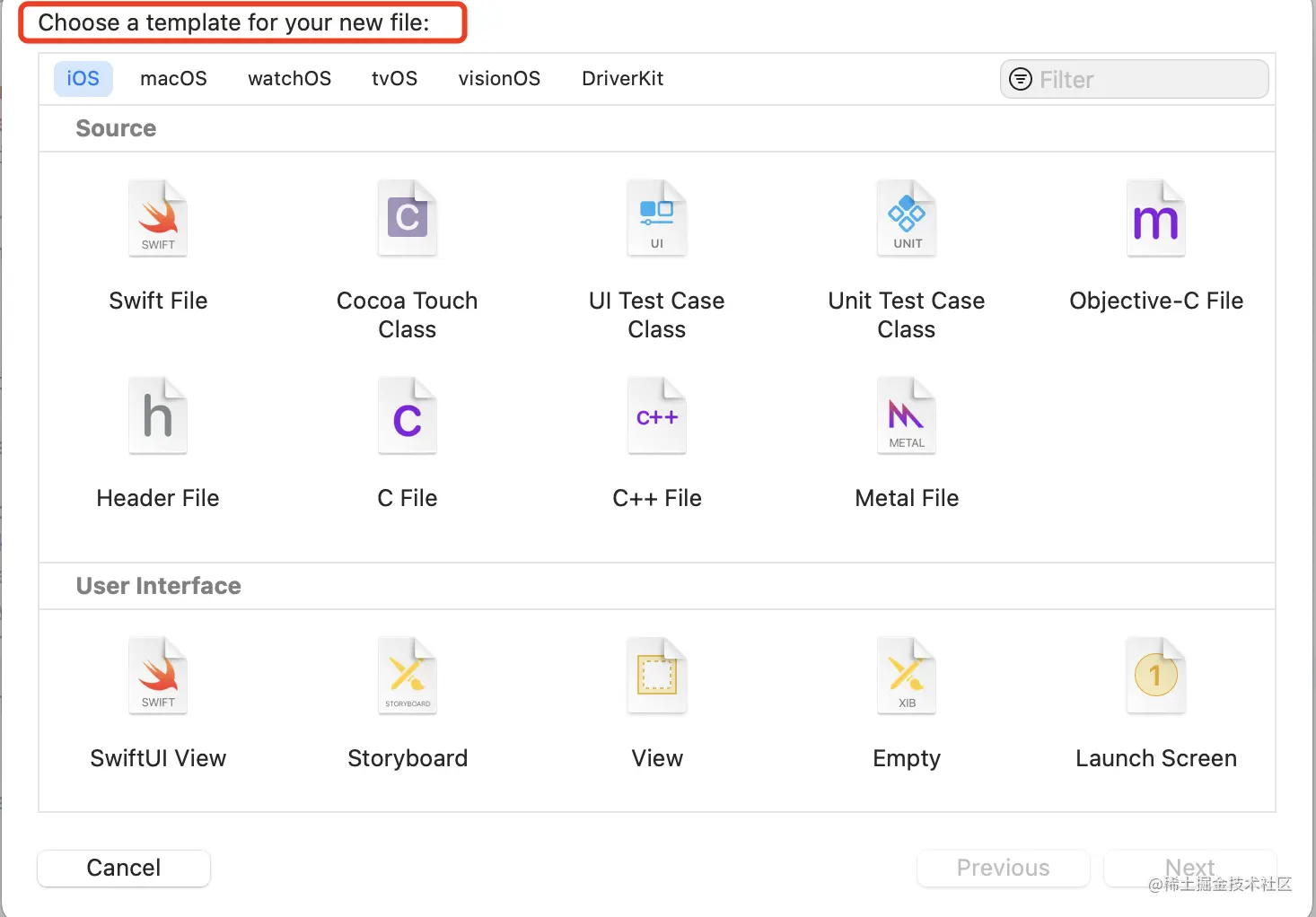Click the "Cocoa Touch Class" label
This screenshot has height=917, width=1316.
[408, 315]
